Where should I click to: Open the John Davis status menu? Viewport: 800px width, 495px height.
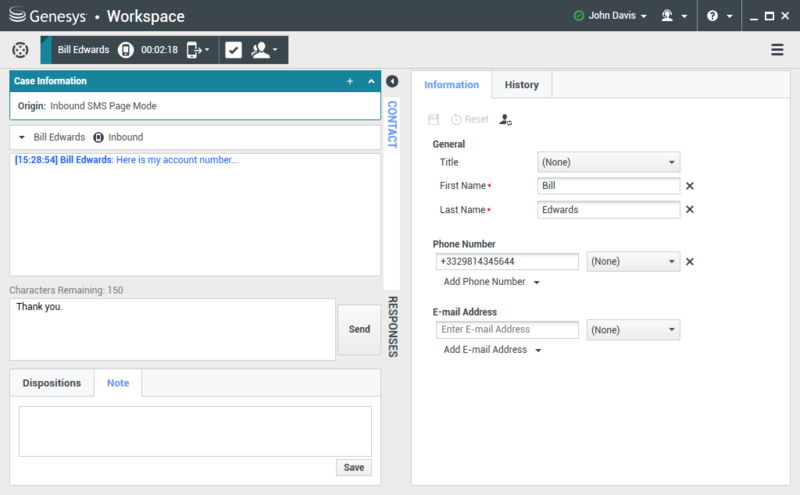tap(610, 17)
